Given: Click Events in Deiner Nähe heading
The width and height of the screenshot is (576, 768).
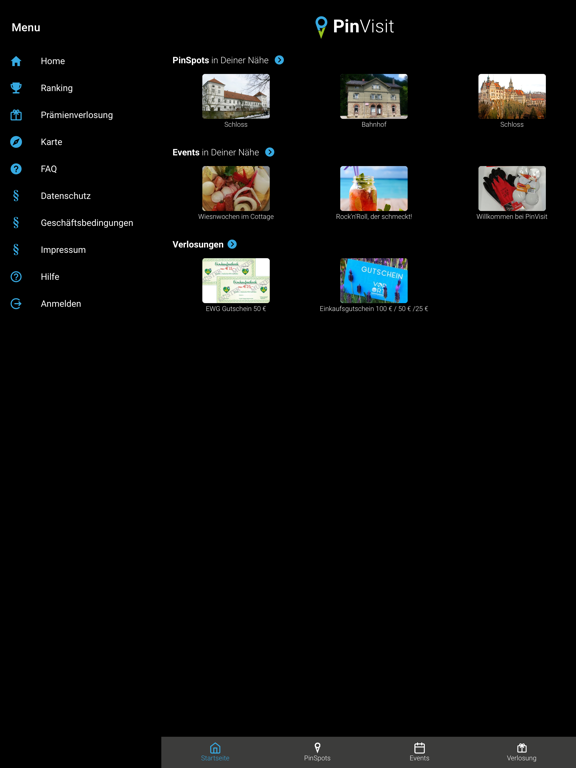Looking at the screenshot, I should (x=216, y=152).
